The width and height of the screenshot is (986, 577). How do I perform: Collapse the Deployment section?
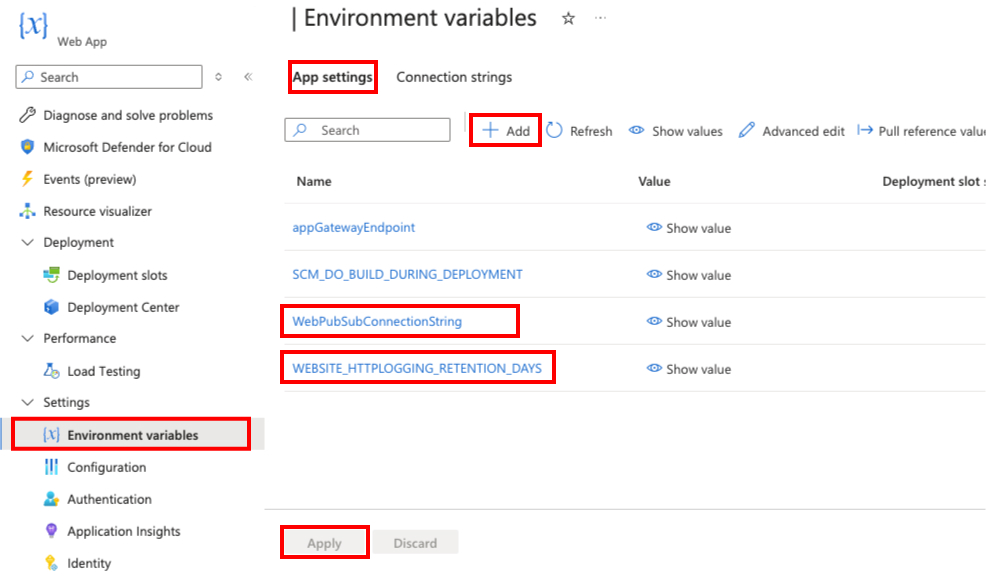click(x=27, y=243)
